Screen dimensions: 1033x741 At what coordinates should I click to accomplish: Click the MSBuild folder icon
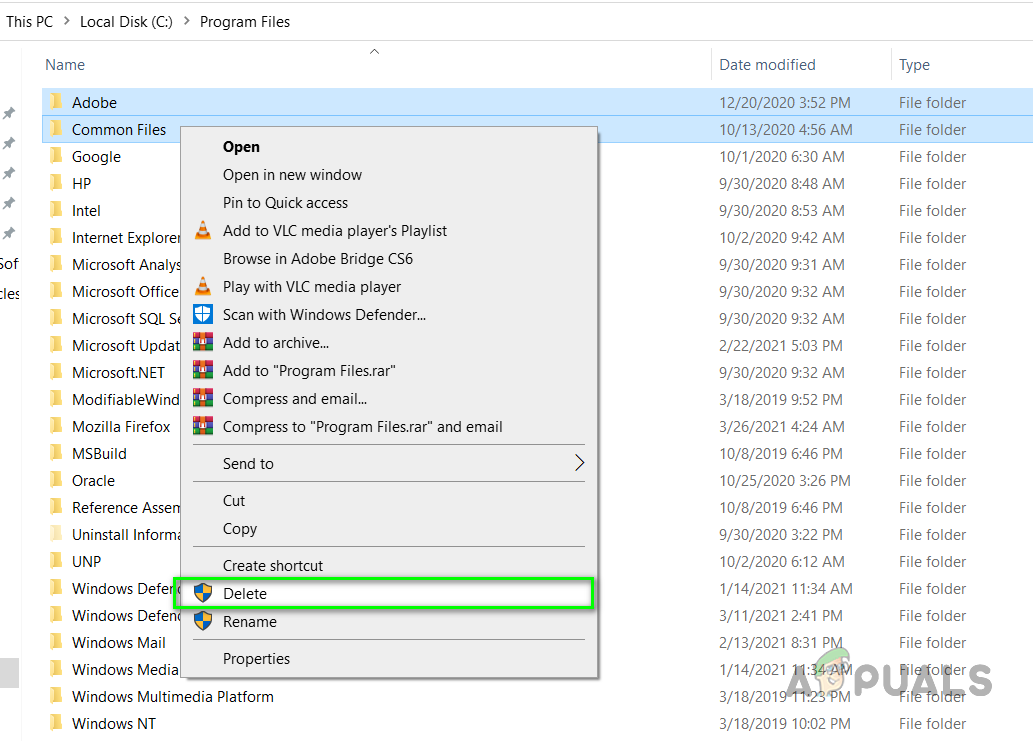click(x=57, y=453)
